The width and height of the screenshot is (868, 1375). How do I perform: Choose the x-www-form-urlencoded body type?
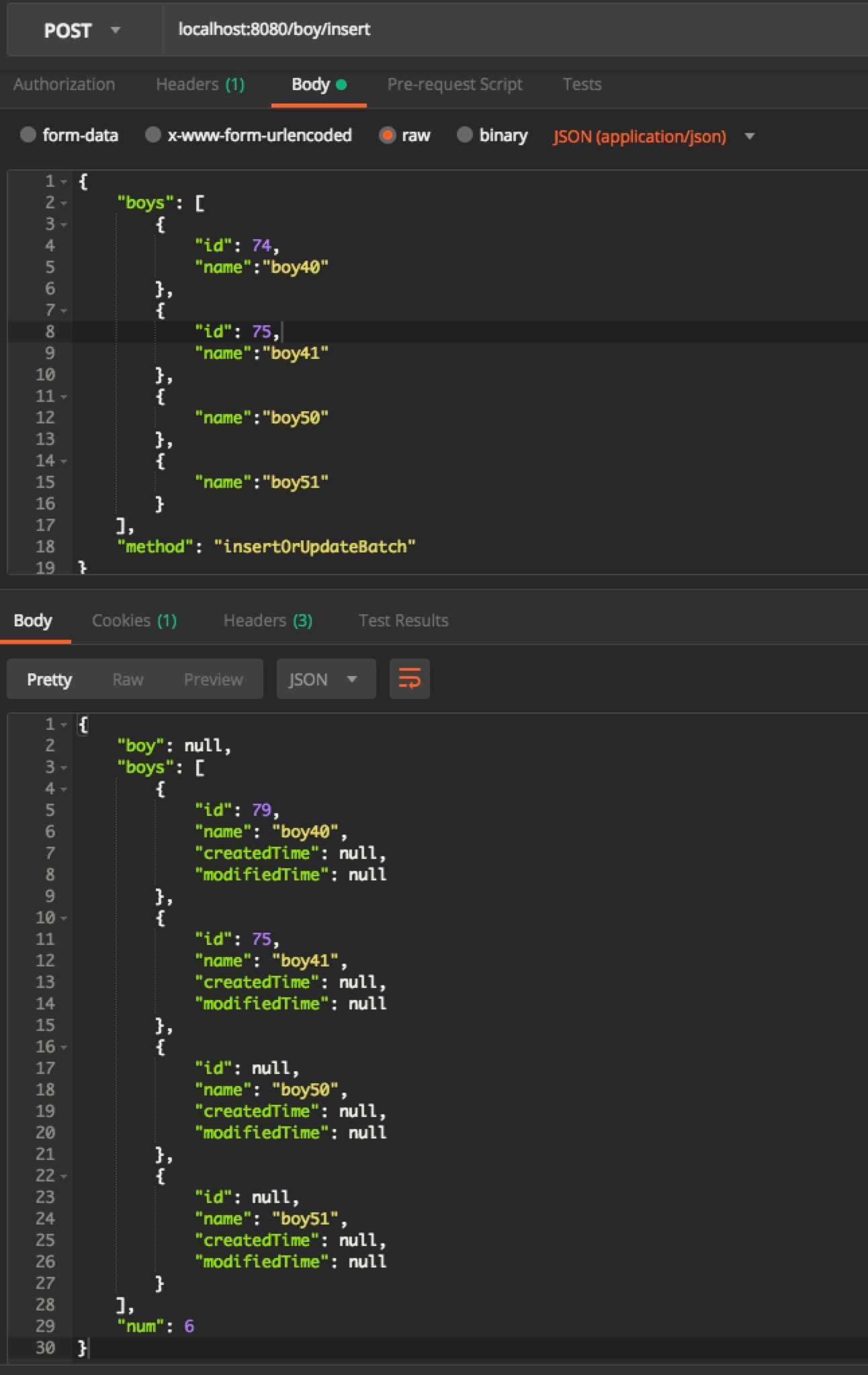point(153,135)
